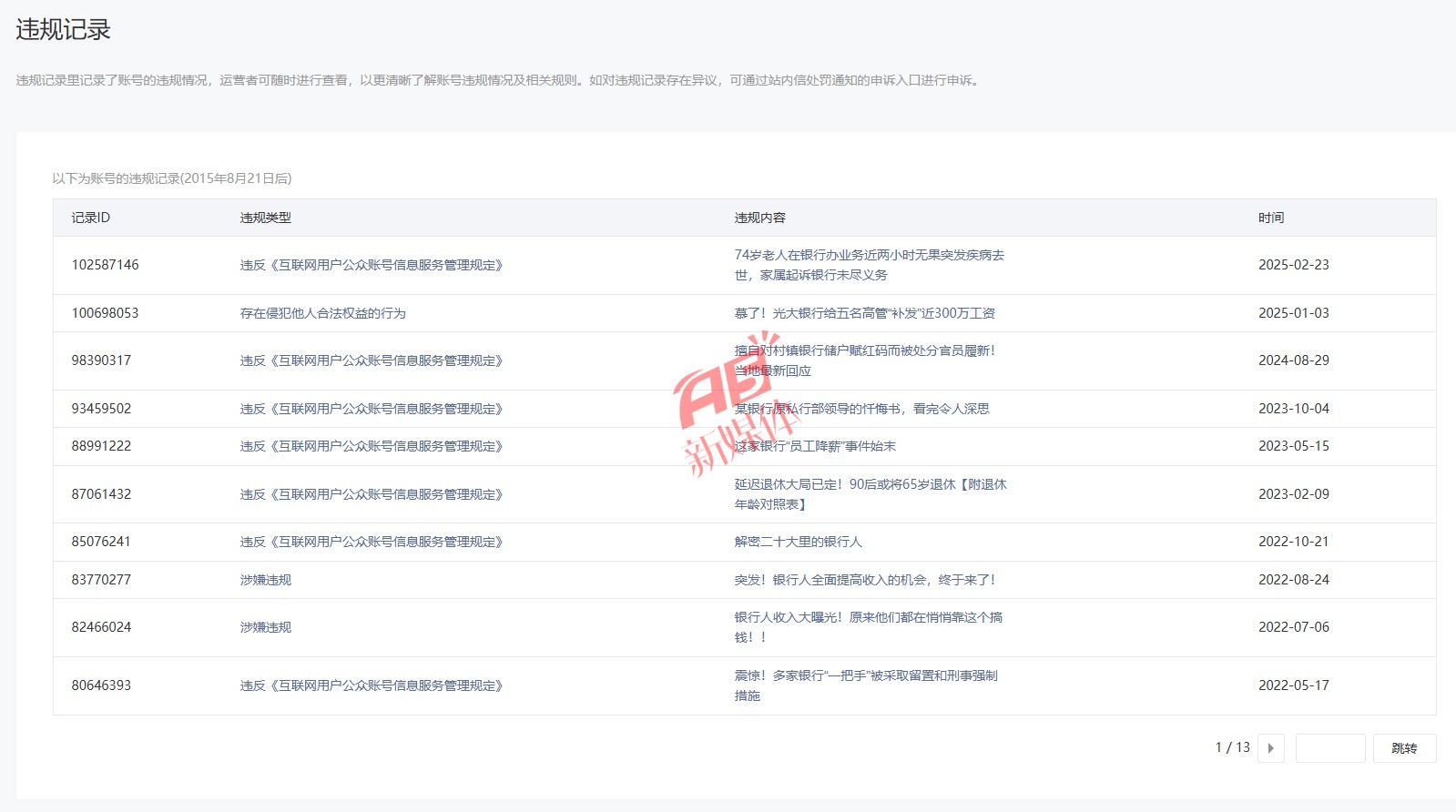
Task: Open the 解密二十大里的银行人 article link
Action: (x=798, y=542)
